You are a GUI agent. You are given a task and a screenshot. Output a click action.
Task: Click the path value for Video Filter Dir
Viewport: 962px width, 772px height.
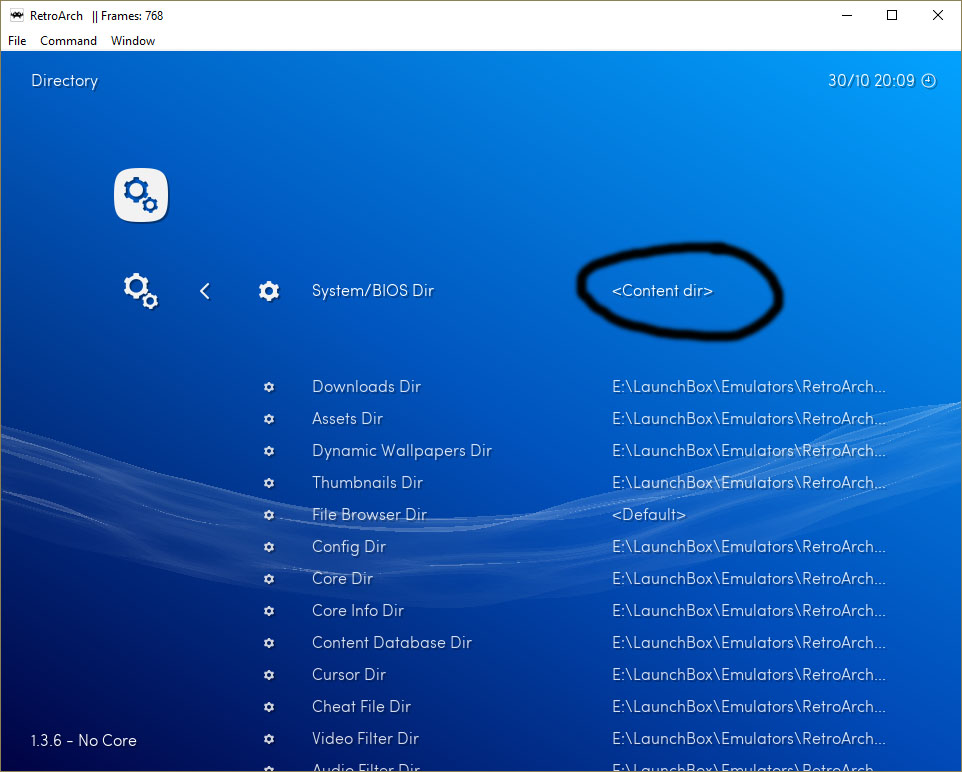(748, 739)
